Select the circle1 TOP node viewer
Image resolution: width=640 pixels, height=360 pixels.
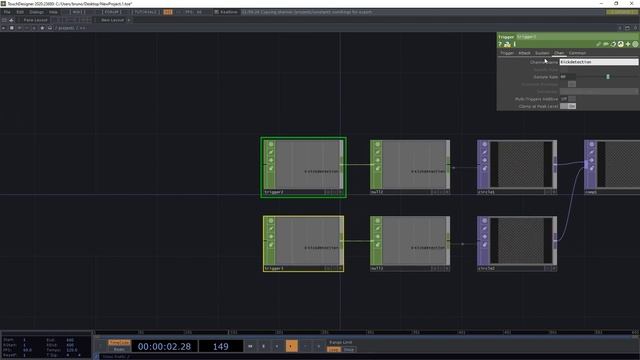pos(521,164)
